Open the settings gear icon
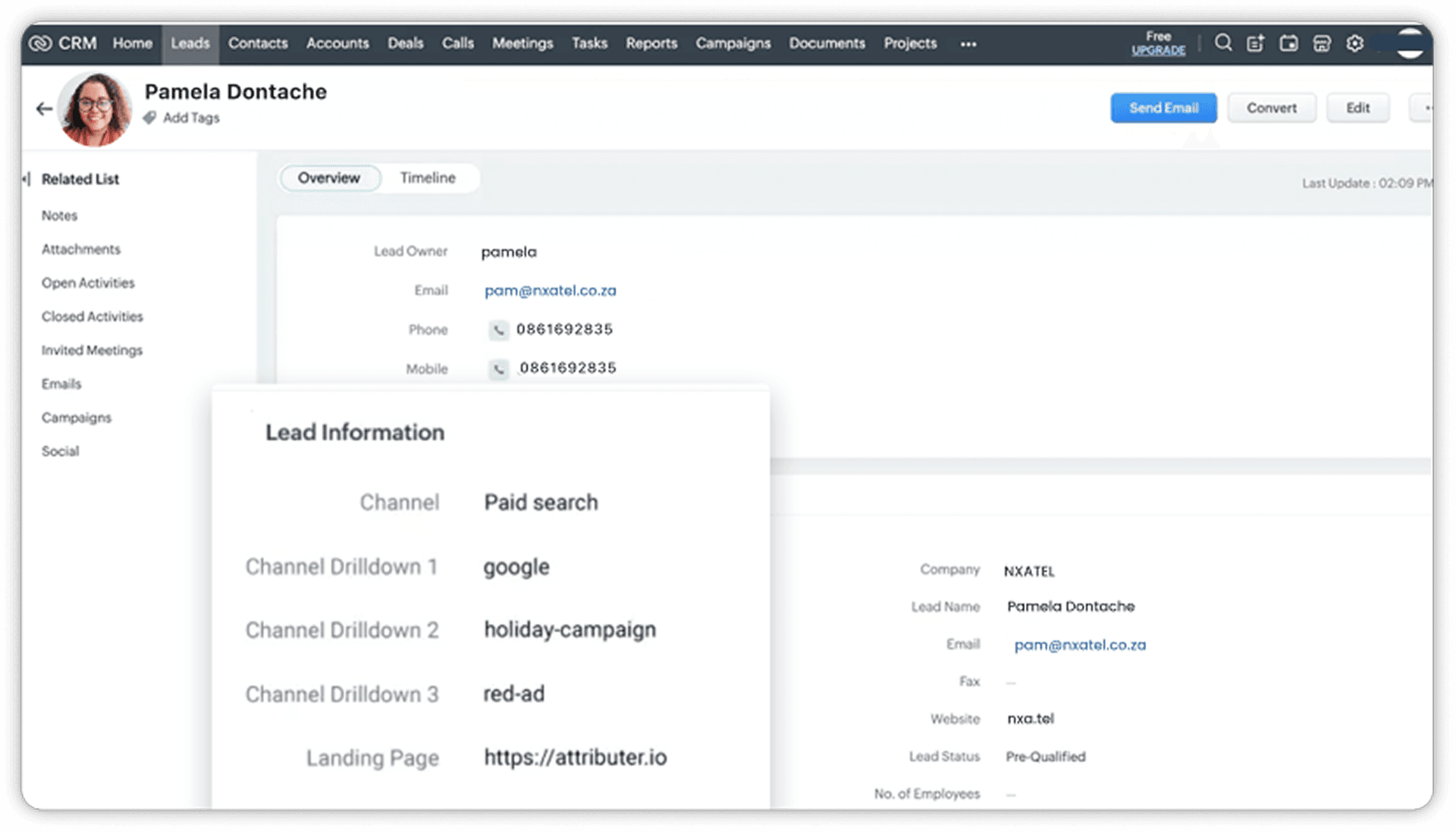Image resolution: width=1456 pixels, height=832 pixels. [x=1355, y=43]
